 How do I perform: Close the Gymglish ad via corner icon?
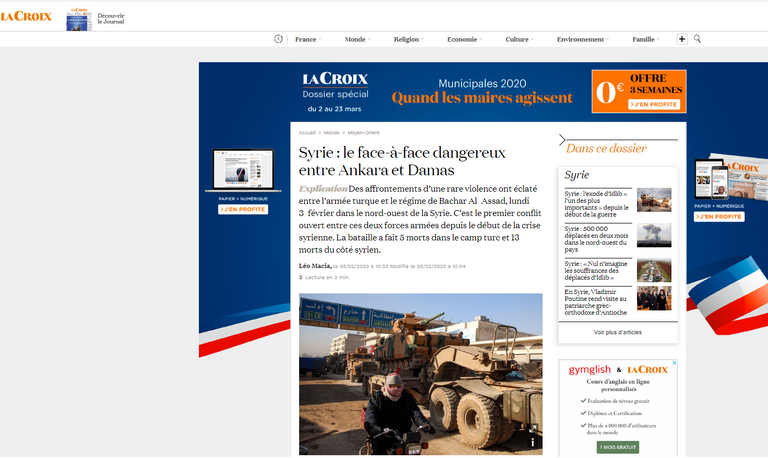coord(673,364)
